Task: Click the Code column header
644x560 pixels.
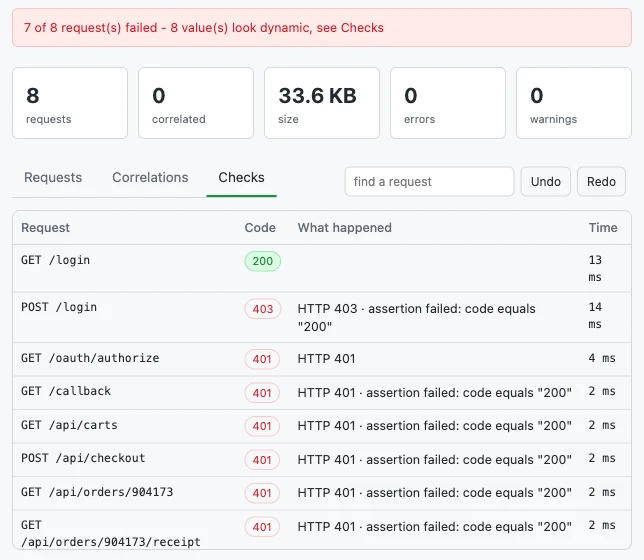Action: [x=260, y=228]
